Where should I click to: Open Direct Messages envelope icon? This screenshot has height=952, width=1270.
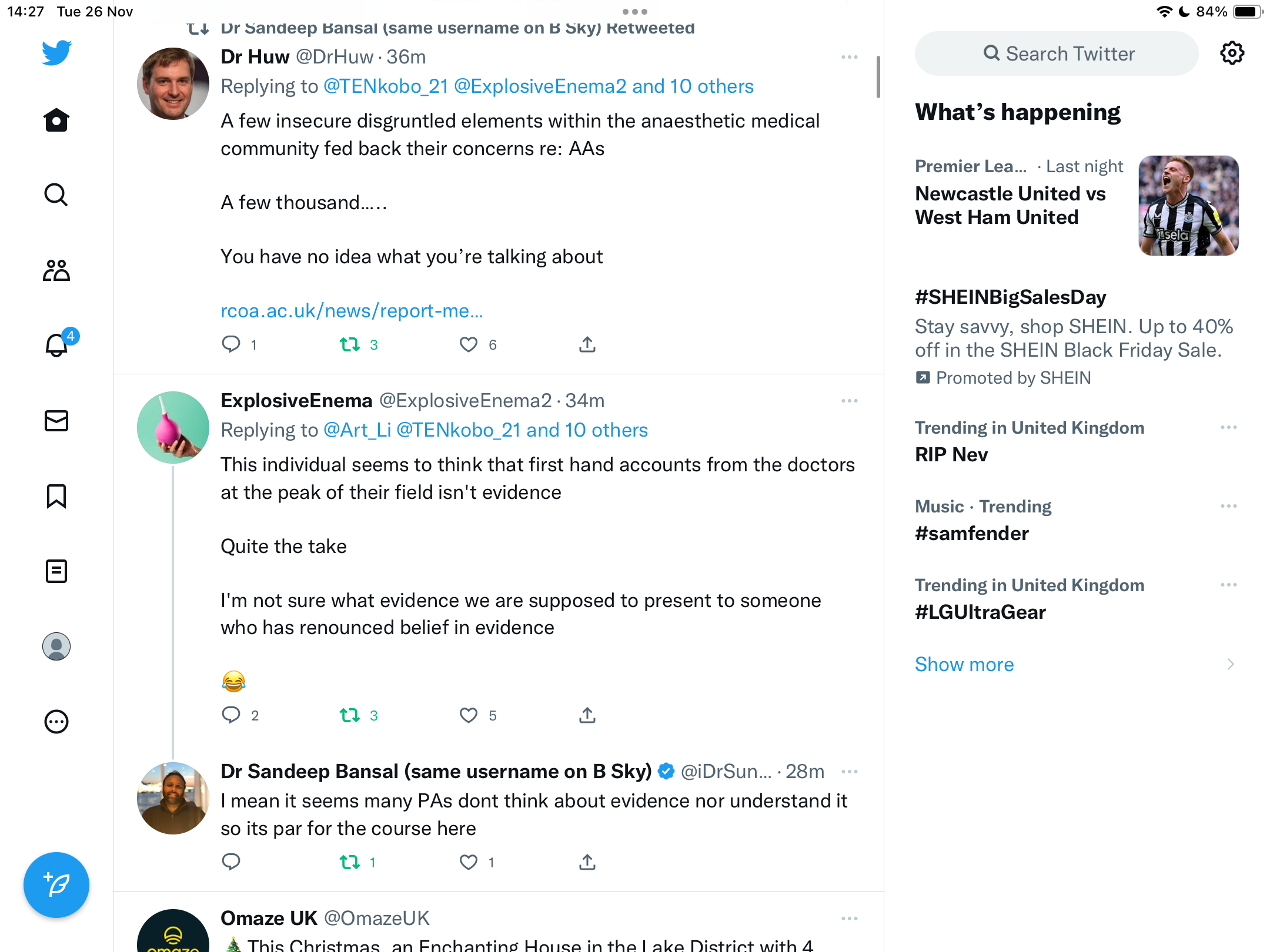[56, 421]
